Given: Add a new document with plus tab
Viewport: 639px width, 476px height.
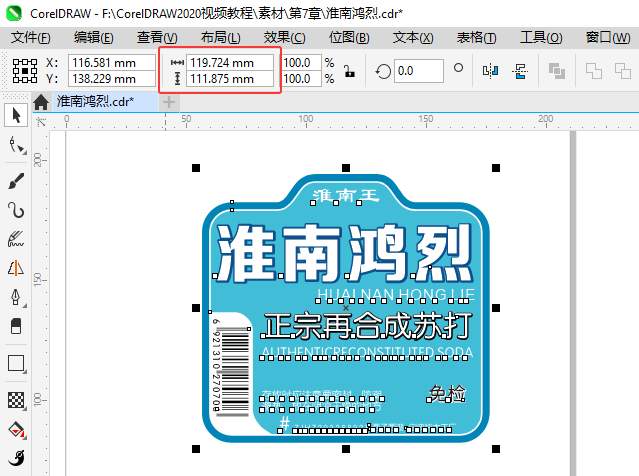Looking at the screenshot, I should [169, 102].
